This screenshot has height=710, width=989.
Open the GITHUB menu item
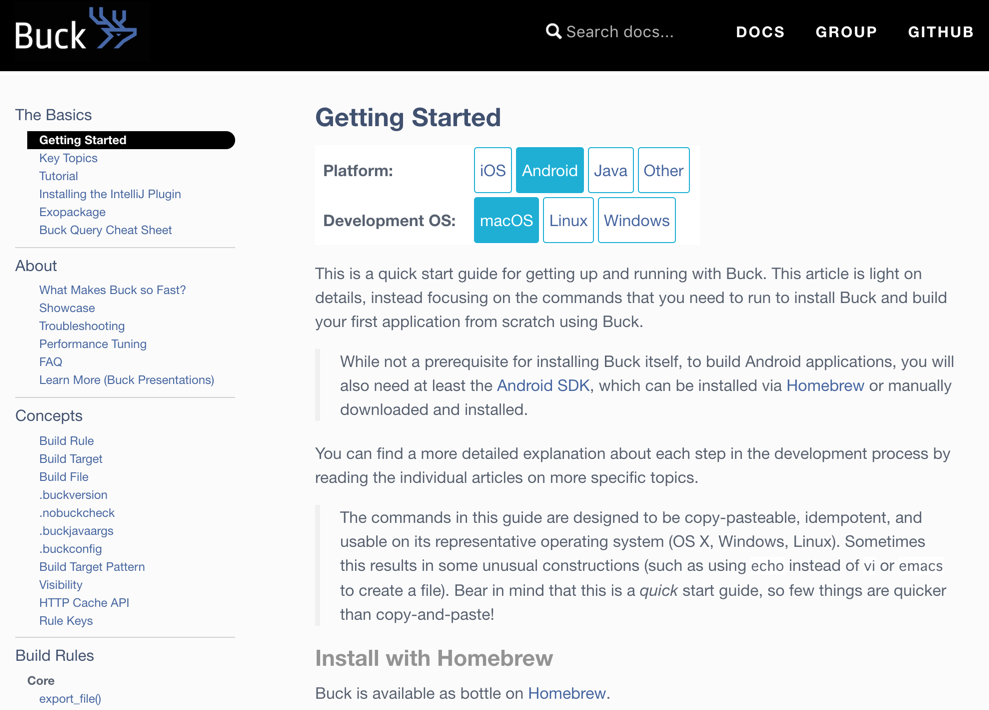940,32
